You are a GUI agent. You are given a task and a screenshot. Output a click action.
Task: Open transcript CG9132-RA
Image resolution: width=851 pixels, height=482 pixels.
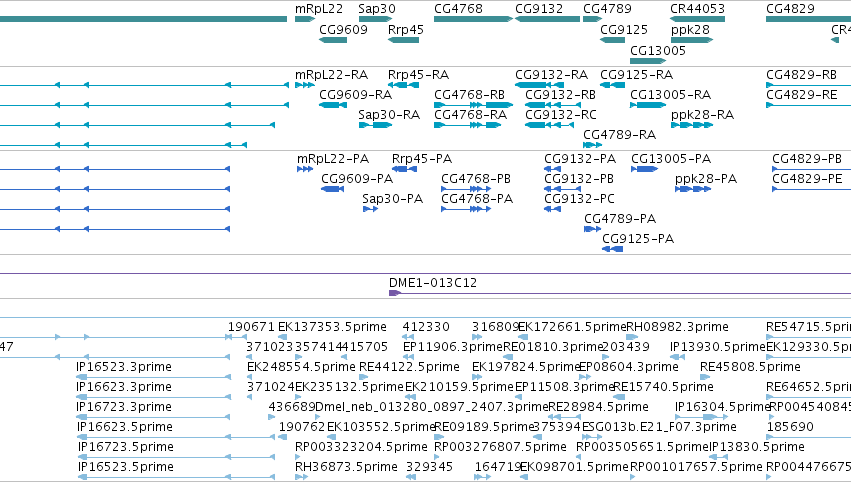(551, 75)
